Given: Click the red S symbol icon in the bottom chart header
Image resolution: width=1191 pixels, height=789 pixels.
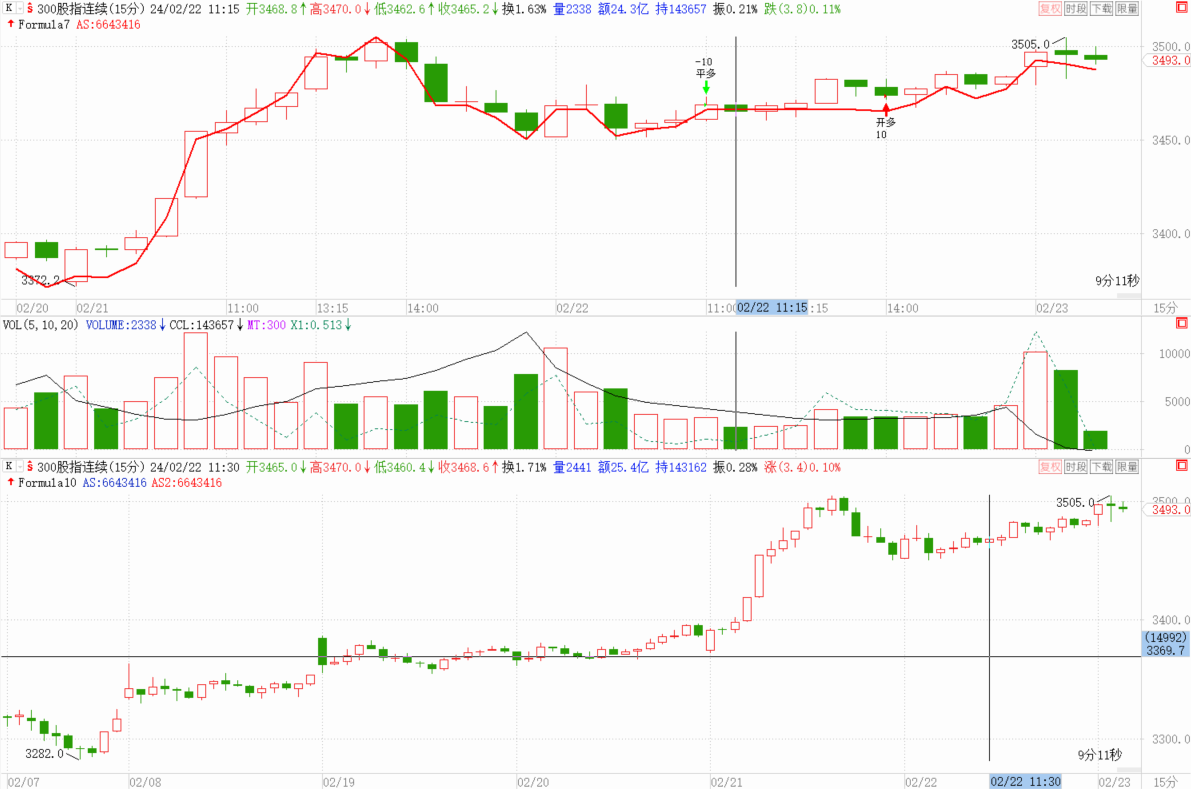Looking at the screenshot, I should pyautogui.click(x=30, y=466).
